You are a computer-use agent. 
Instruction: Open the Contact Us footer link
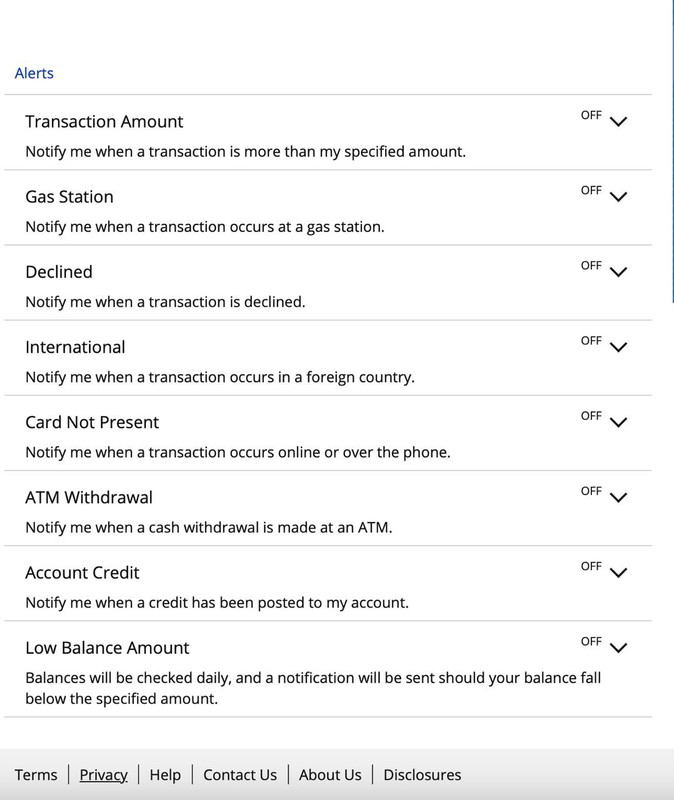click(x=240, y=775)
